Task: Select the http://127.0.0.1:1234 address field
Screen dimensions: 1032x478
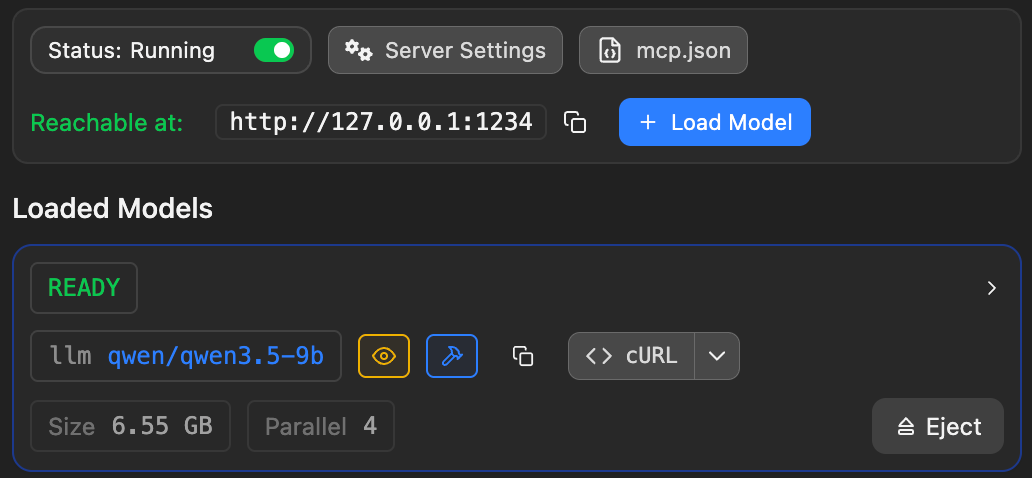Action: (x=381, y=122)
